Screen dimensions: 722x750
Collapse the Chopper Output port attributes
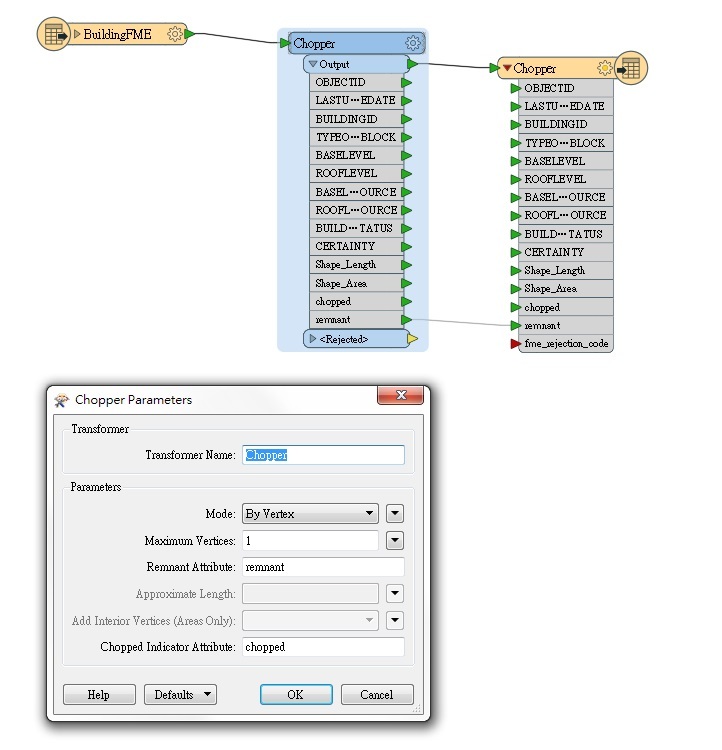point(313,64)
